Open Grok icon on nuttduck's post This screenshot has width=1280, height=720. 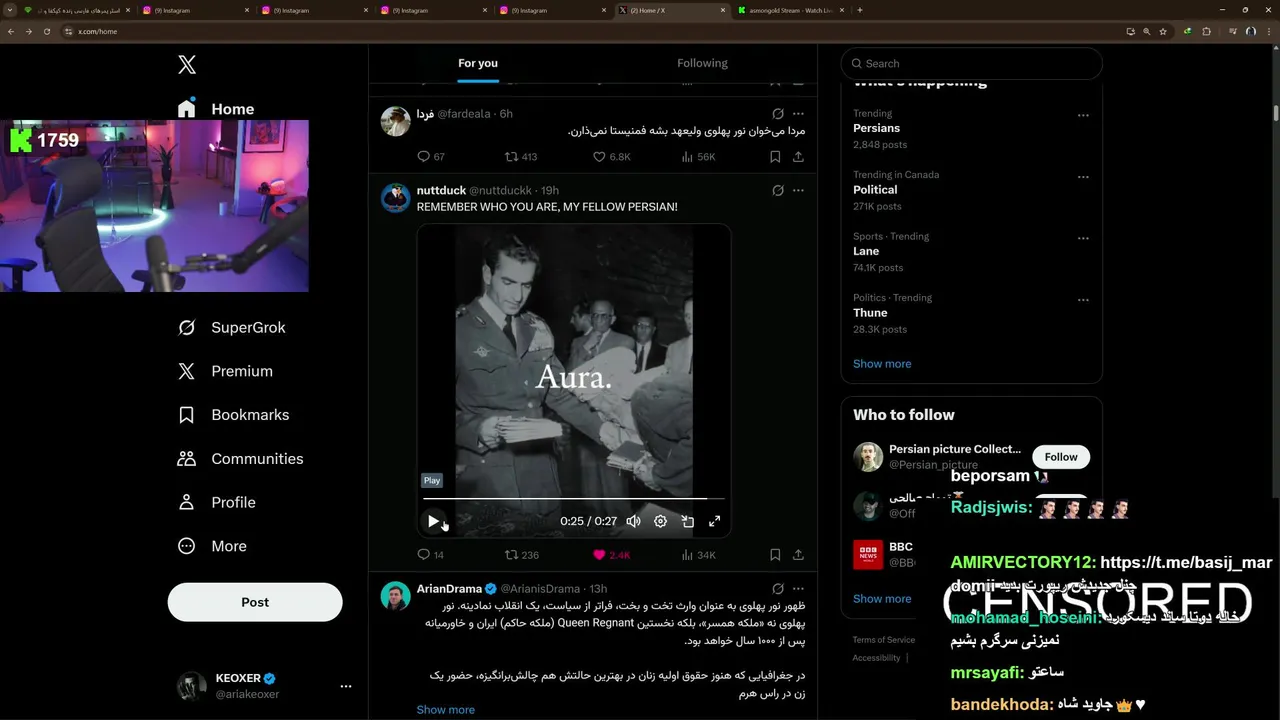pos(778,190)
